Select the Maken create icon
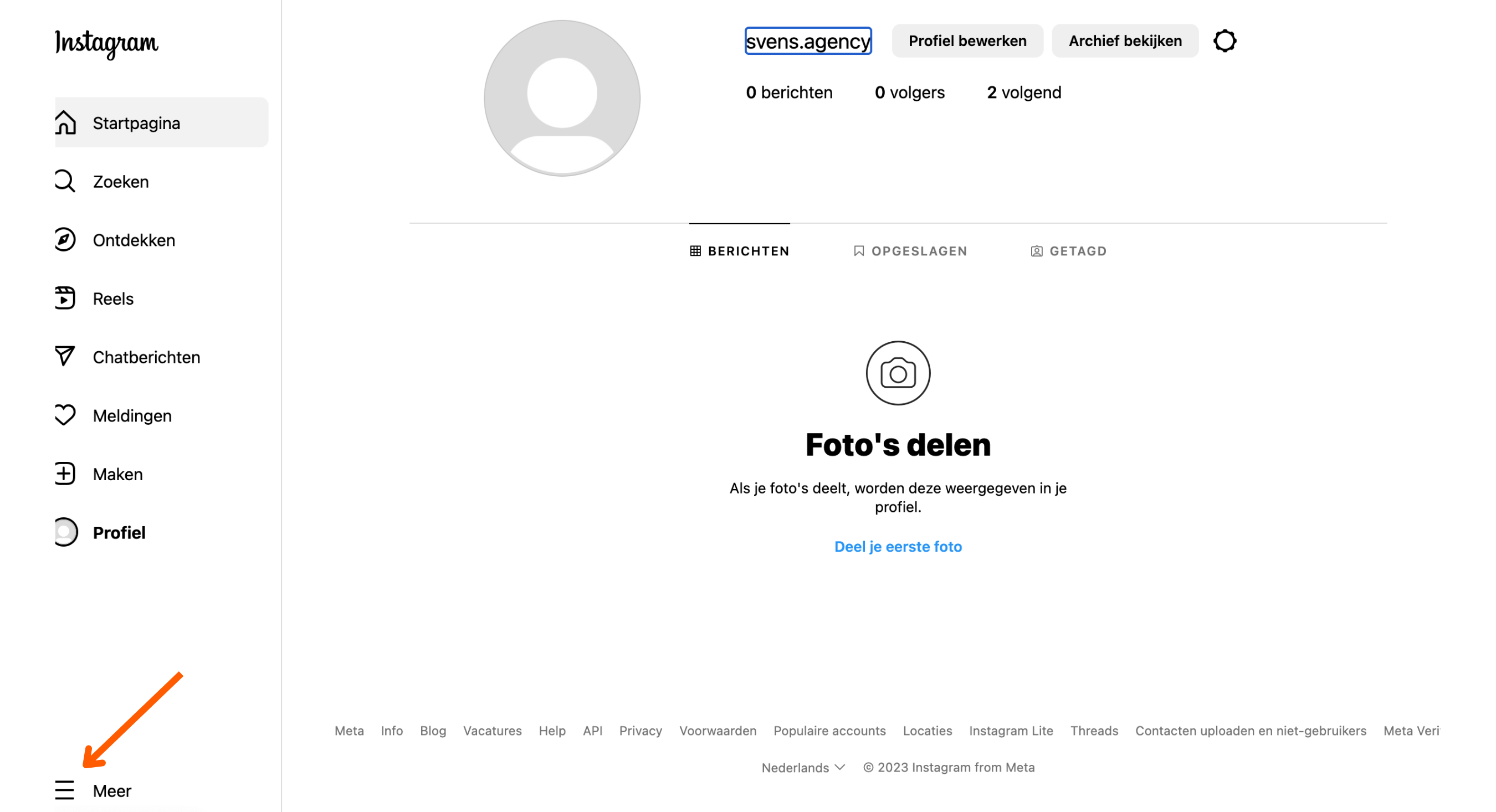 pos(64,474)
